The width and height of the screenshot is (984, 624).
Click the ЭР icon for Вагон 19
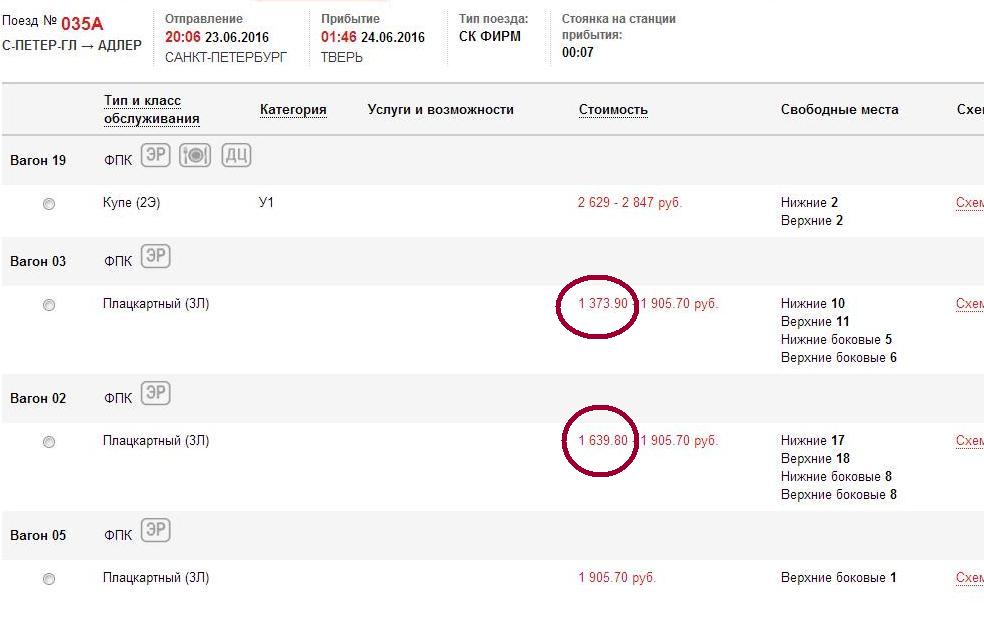(156, 156)
